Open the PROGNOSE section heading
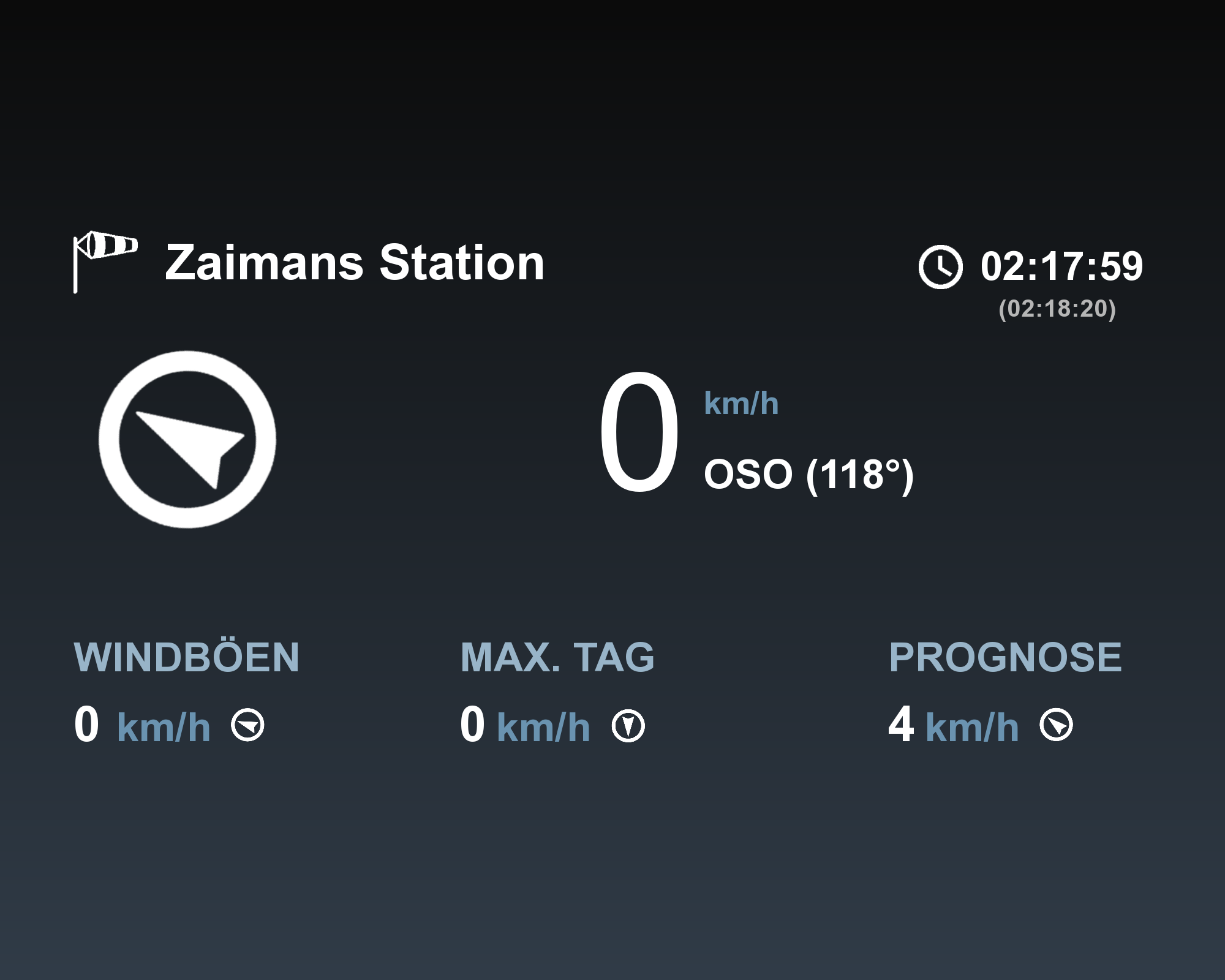The image size is (1225, 980). pyautogui.click(x=1005, y=657)
